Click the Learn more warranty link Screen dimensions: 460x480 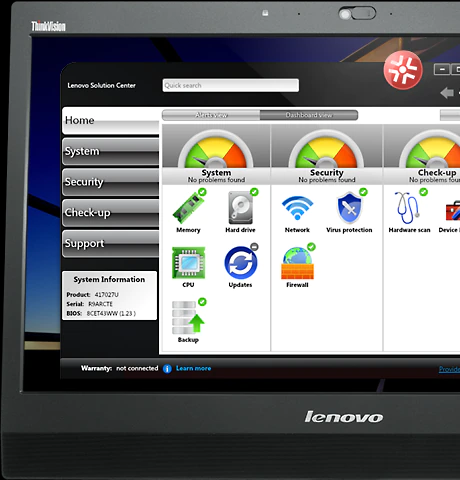pyautogui.click(x=193, y=368)
